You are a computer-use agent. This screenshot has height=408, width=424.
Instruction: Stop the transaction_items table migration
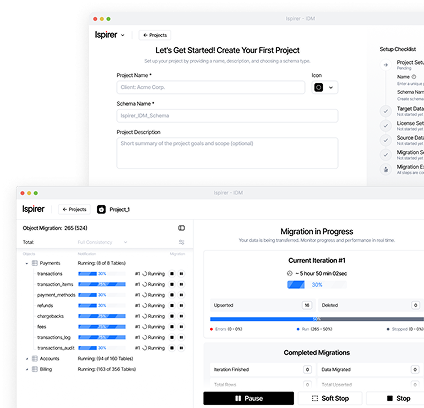172,284
